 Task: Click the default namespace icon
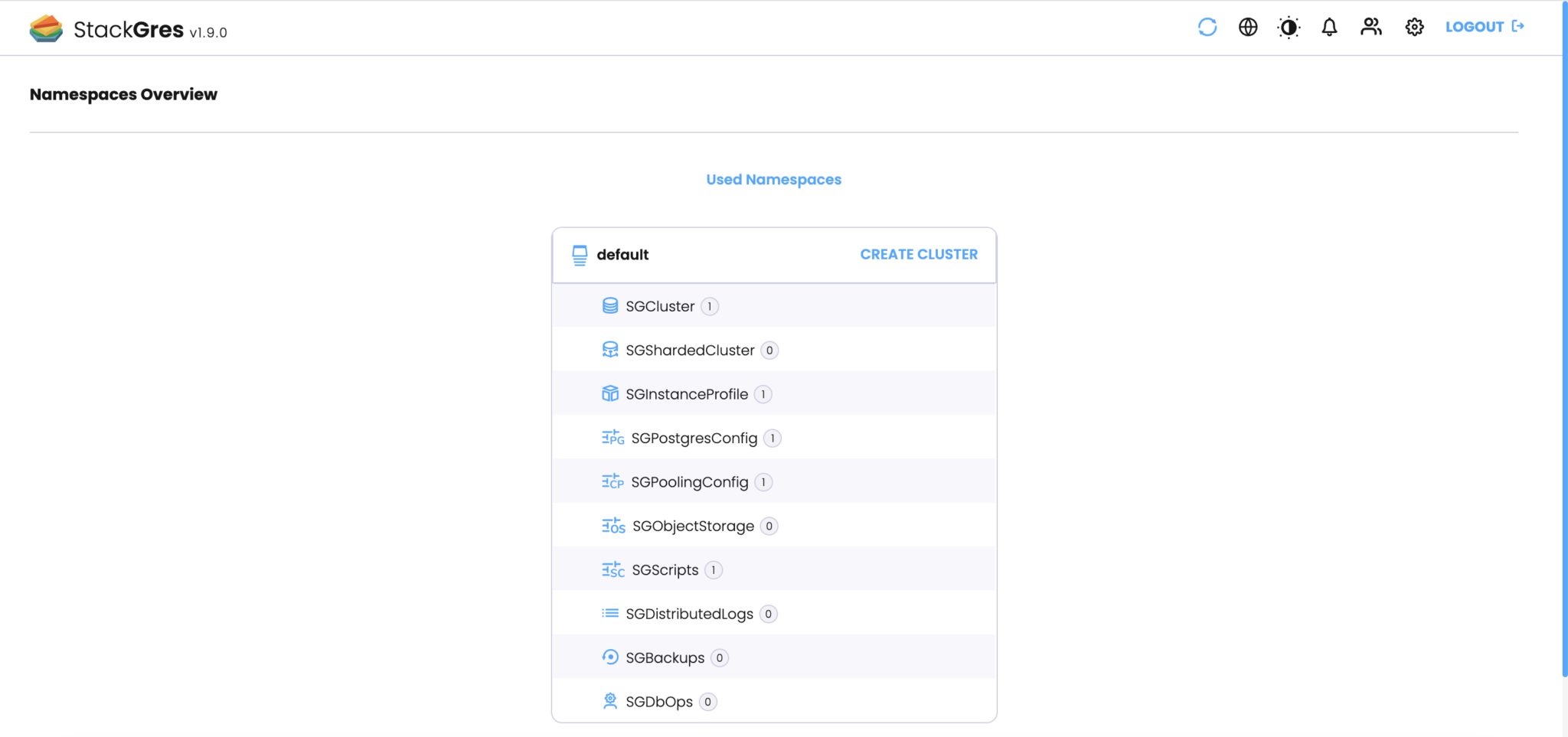pyautogui.click(x=580, y=255)
